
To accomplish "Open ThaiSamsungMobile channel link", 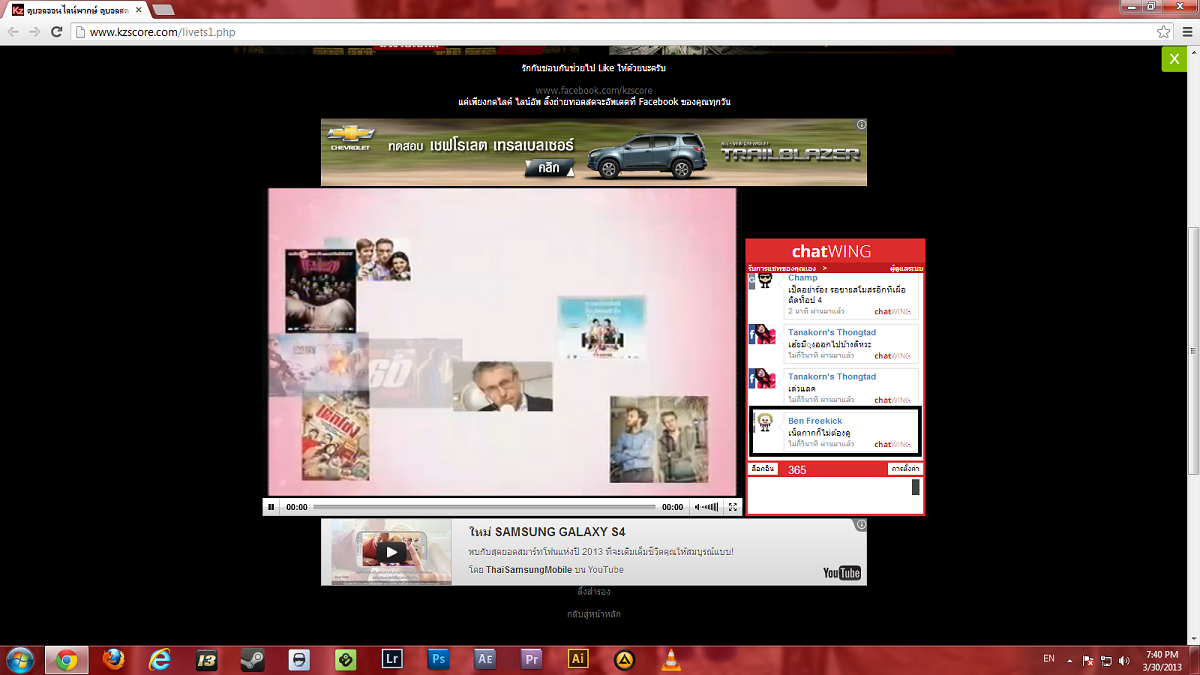I will [x=529, y=570].
